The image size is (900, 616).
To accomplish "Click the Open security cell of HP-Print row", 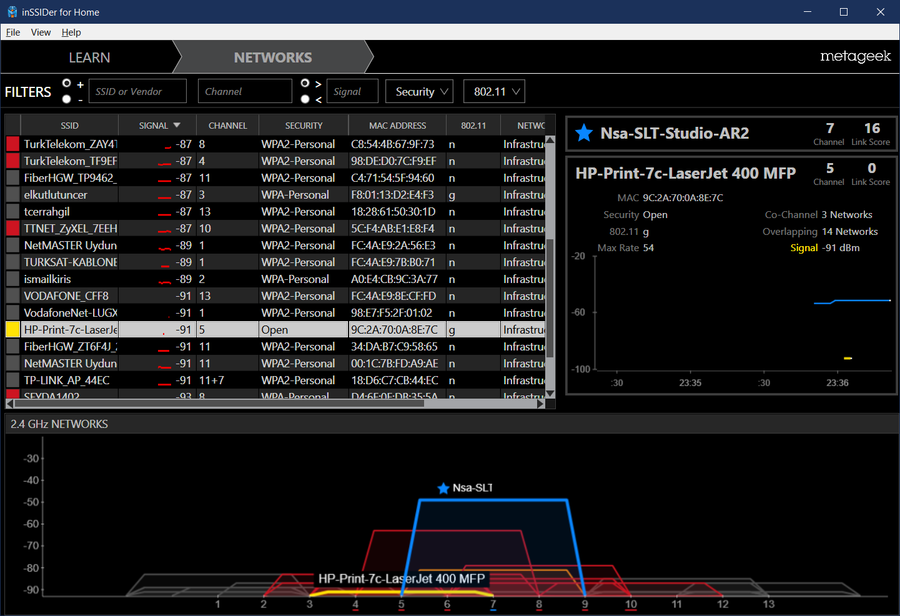I will point(303,330).
